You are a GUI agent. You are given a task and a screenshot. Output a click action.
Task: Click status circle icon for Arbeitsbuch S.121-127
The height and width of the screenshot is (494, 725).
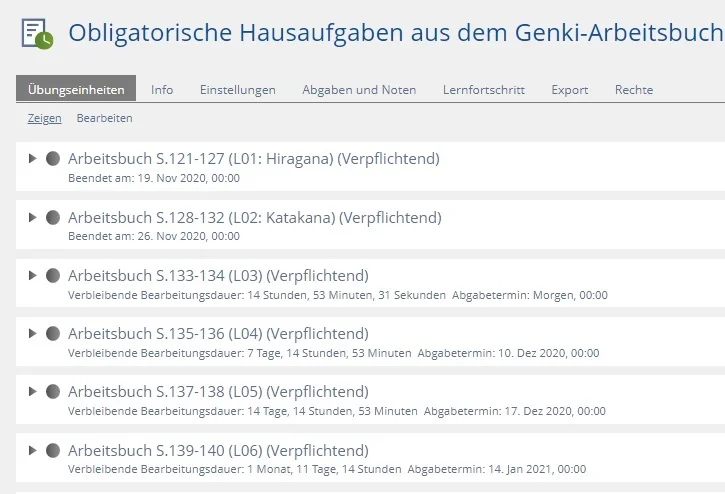[x=53, y=159]
